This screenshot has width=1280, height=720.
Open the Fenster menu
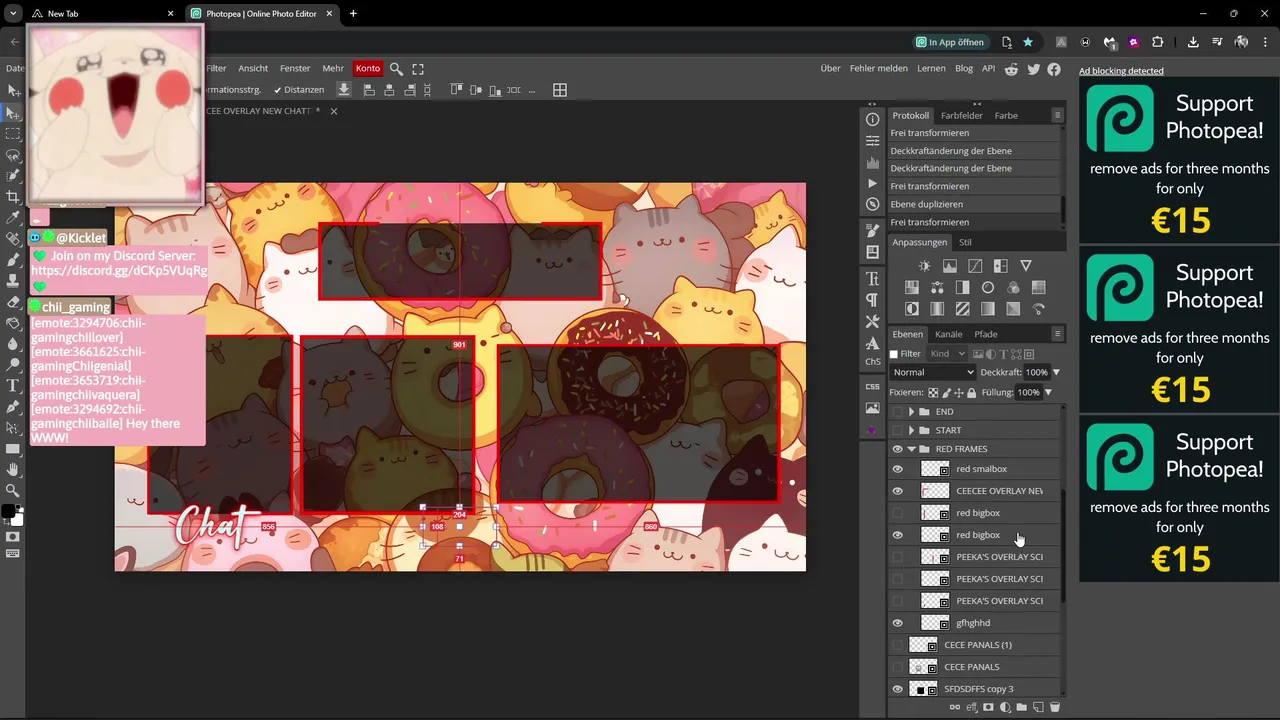coord(295,68)
